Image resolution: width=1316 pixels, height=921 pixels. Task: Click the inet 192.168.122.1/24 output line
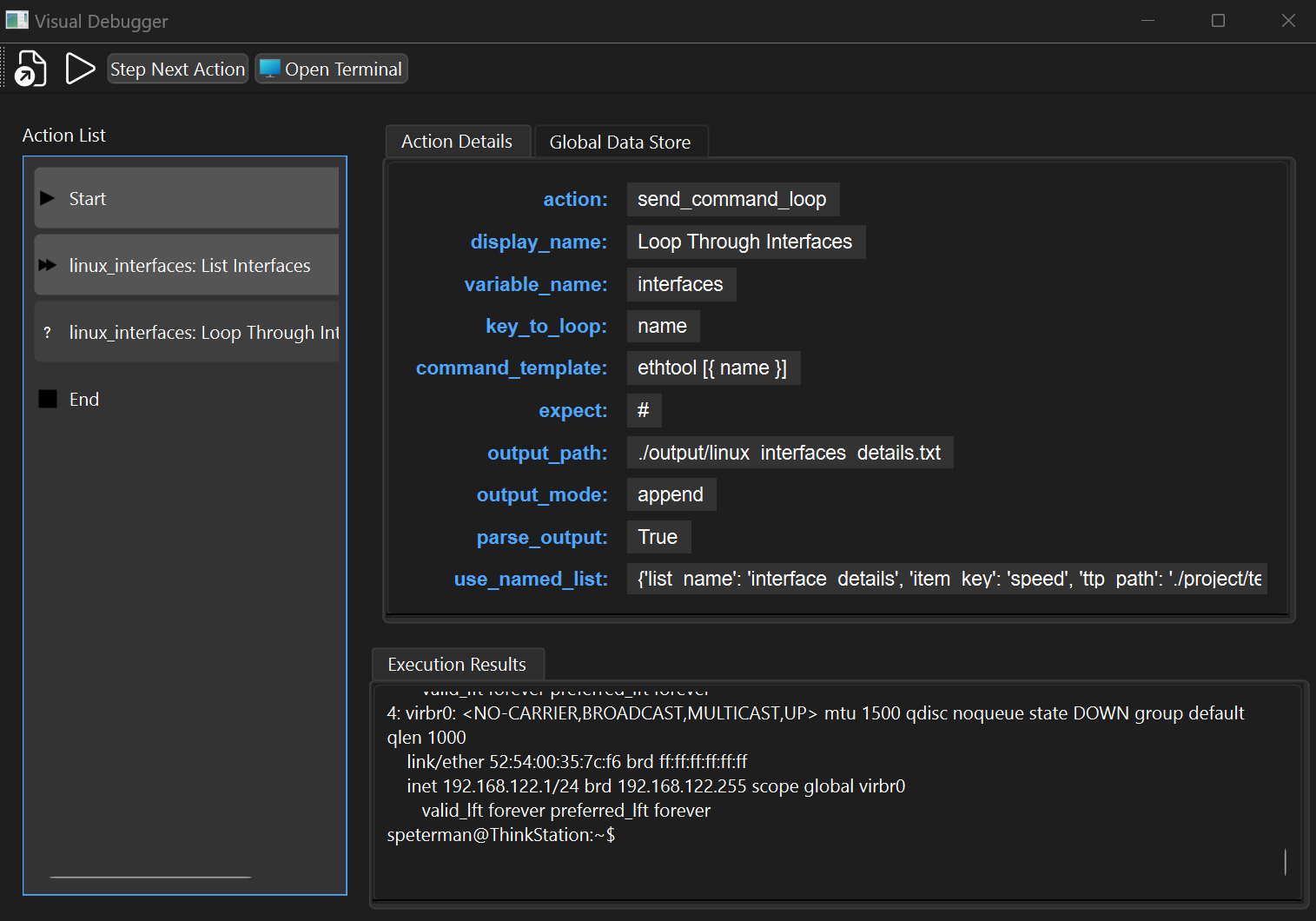(656, 786)
